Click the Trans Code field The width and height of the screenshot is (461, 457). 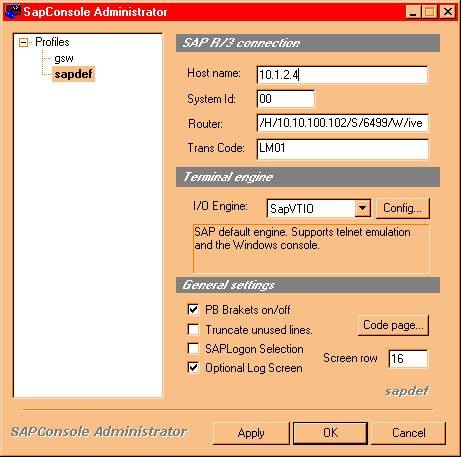[x=342, y=149]
